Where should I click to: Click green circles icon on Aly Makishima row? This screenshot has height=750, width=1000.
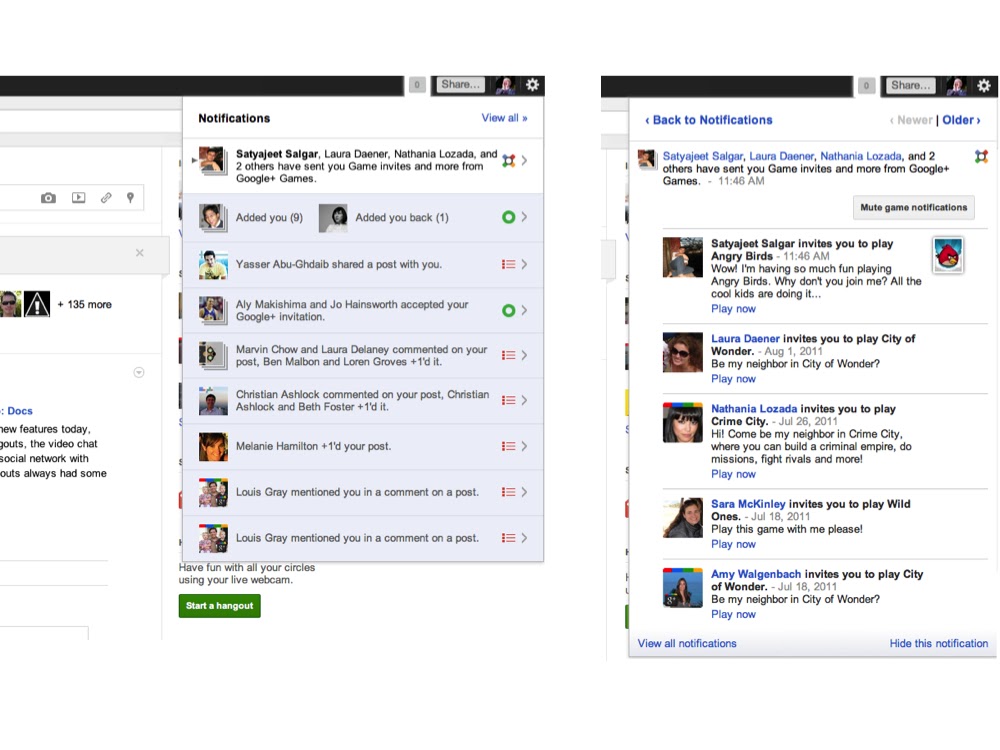508,311
